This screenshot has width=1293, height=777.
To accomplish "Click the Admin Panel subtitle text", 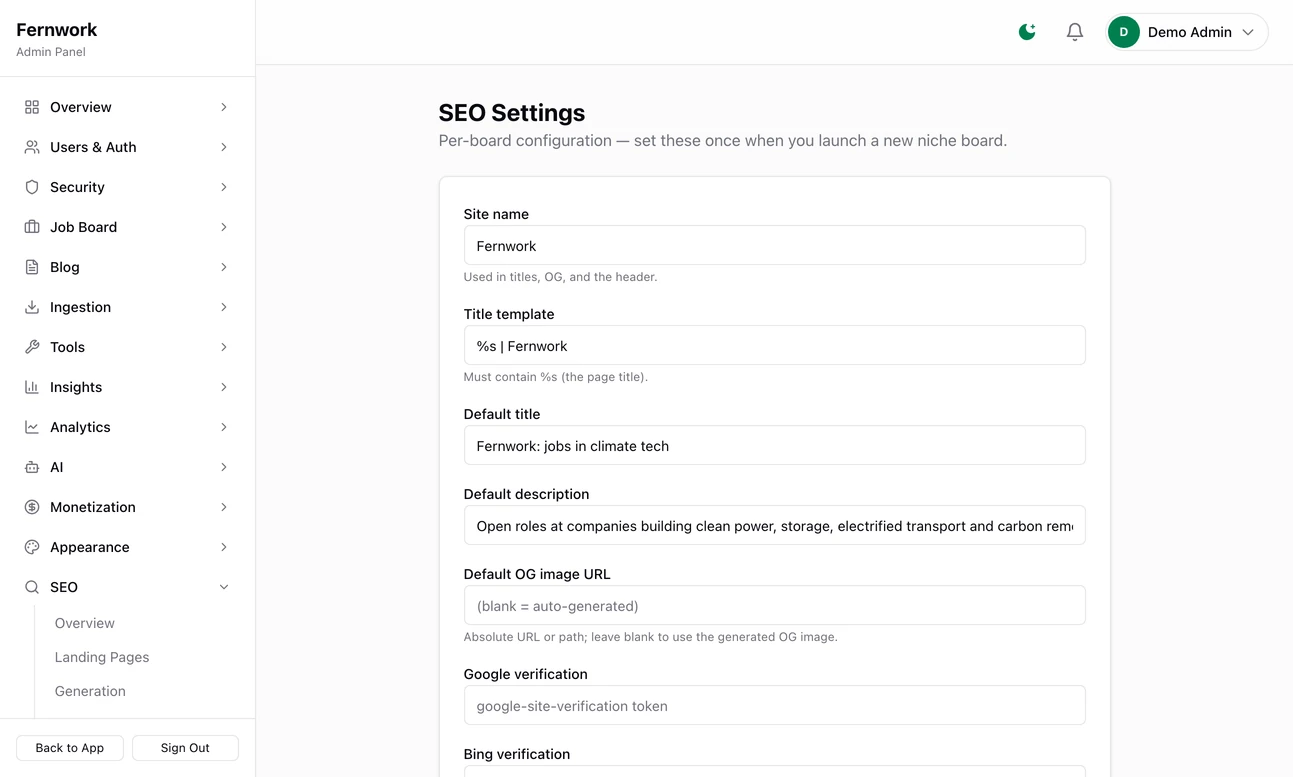I will click(51, 52).
